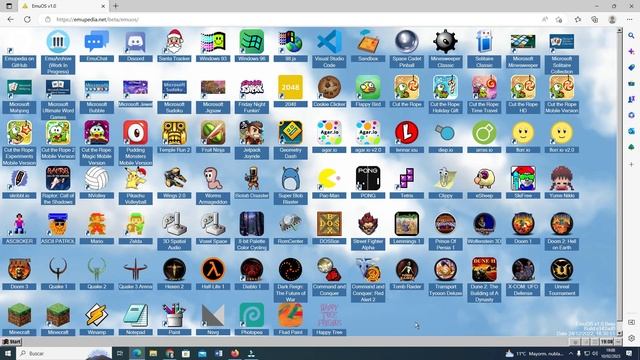Open Solitaire Classic icon
Image resolution: width=640 pixels, height=360 pixels.
(484, 42)
